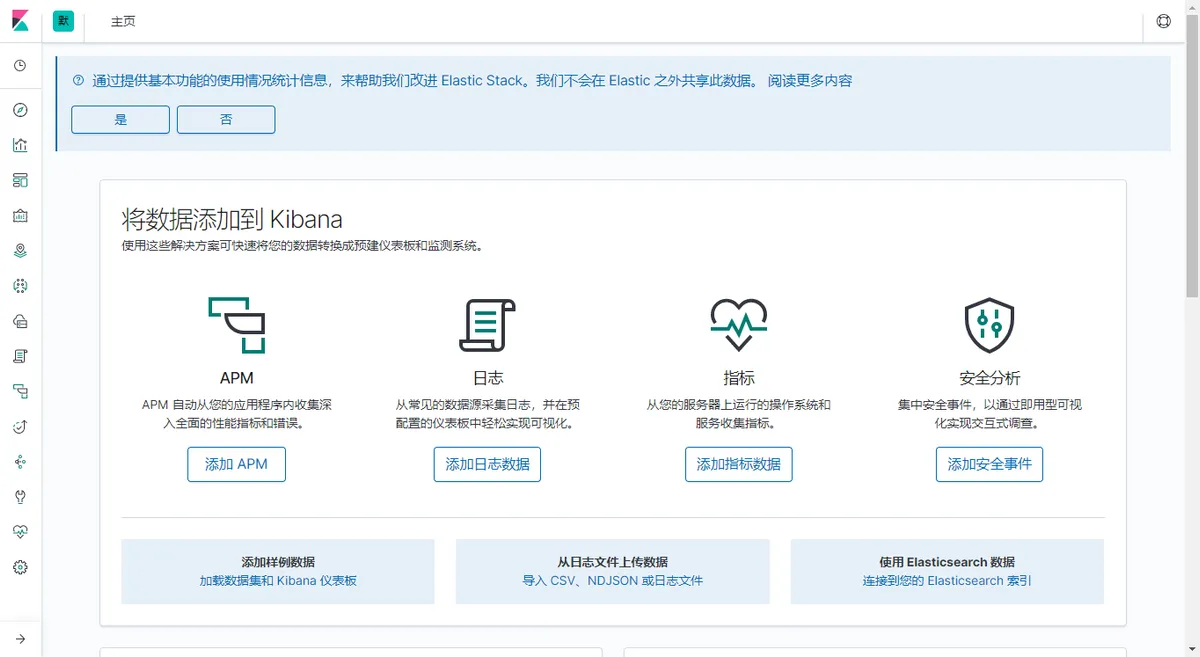Click the 添加日志数据 button
Image resolution: width=1200 pixels, height=657 pixels.
pos(487,464)
